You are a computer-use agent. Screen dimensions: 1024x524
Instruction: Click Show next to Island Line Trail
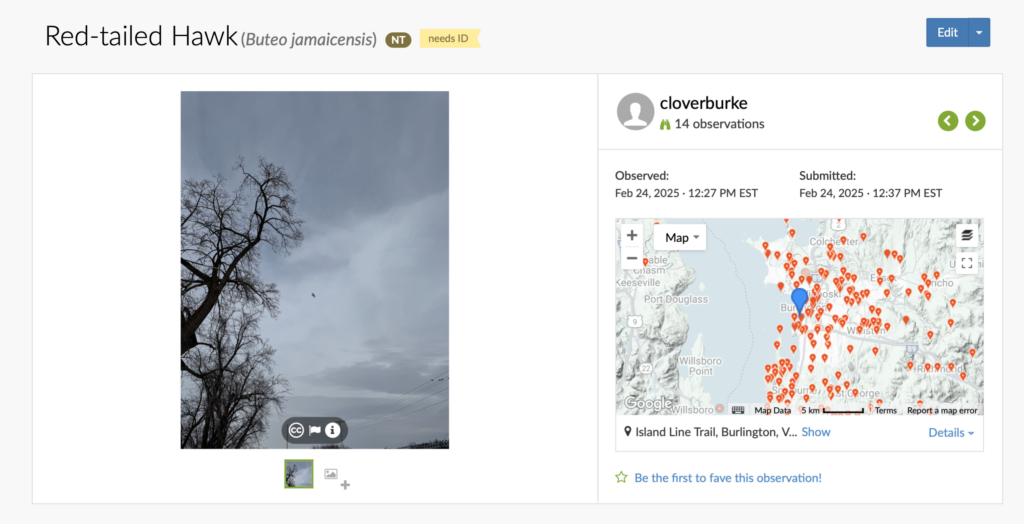(816, 432)
